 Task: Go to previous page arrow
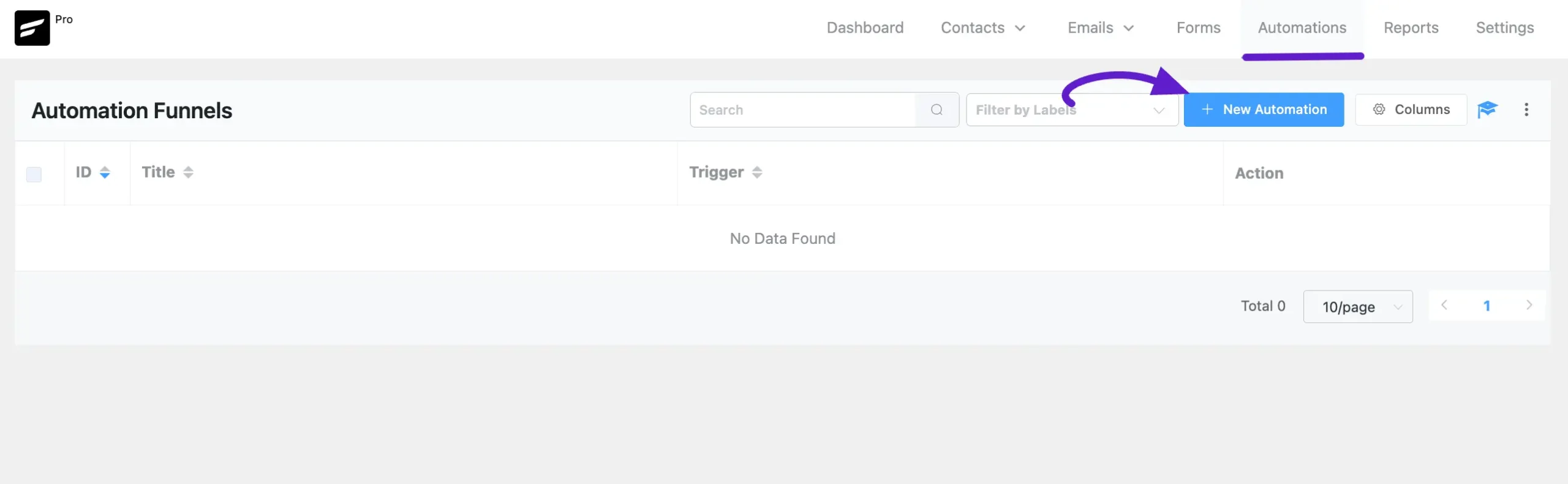[x=1444, y=305]
